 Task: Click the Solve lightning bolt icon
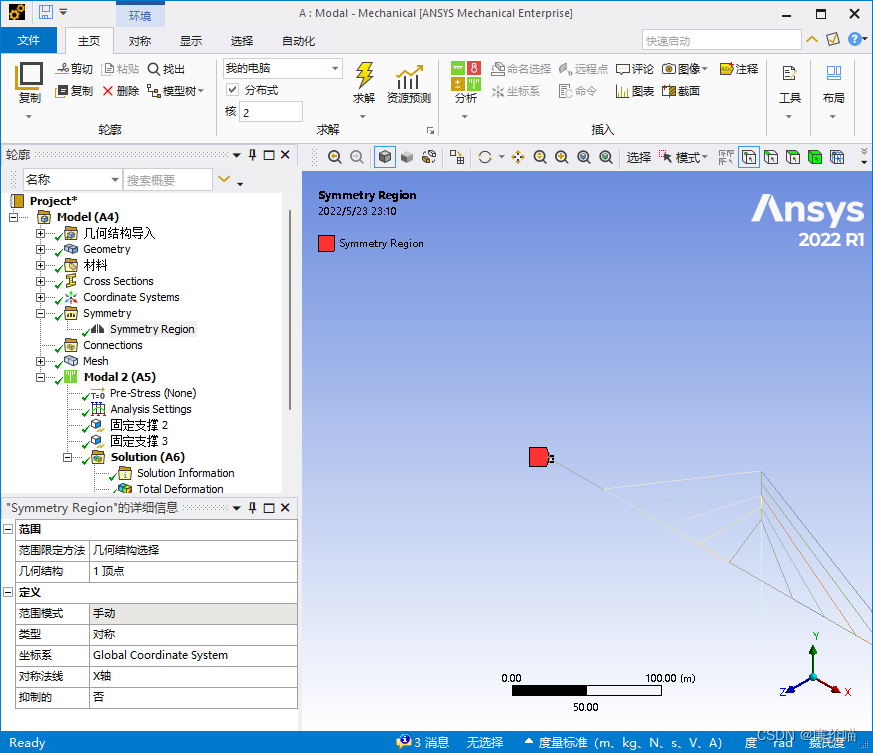tap(364, 76)
